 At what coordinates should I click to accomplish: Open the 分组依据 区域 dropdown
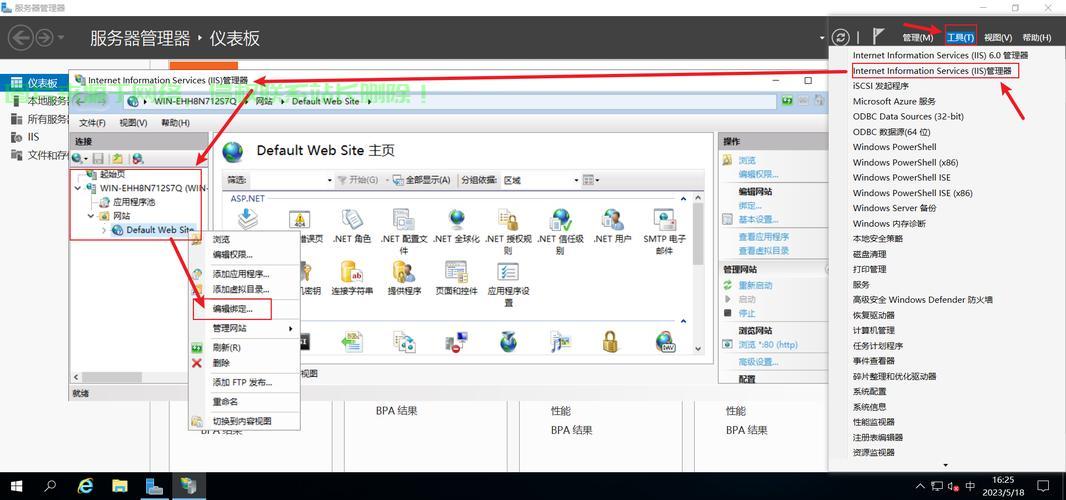[x=540, y=180]
